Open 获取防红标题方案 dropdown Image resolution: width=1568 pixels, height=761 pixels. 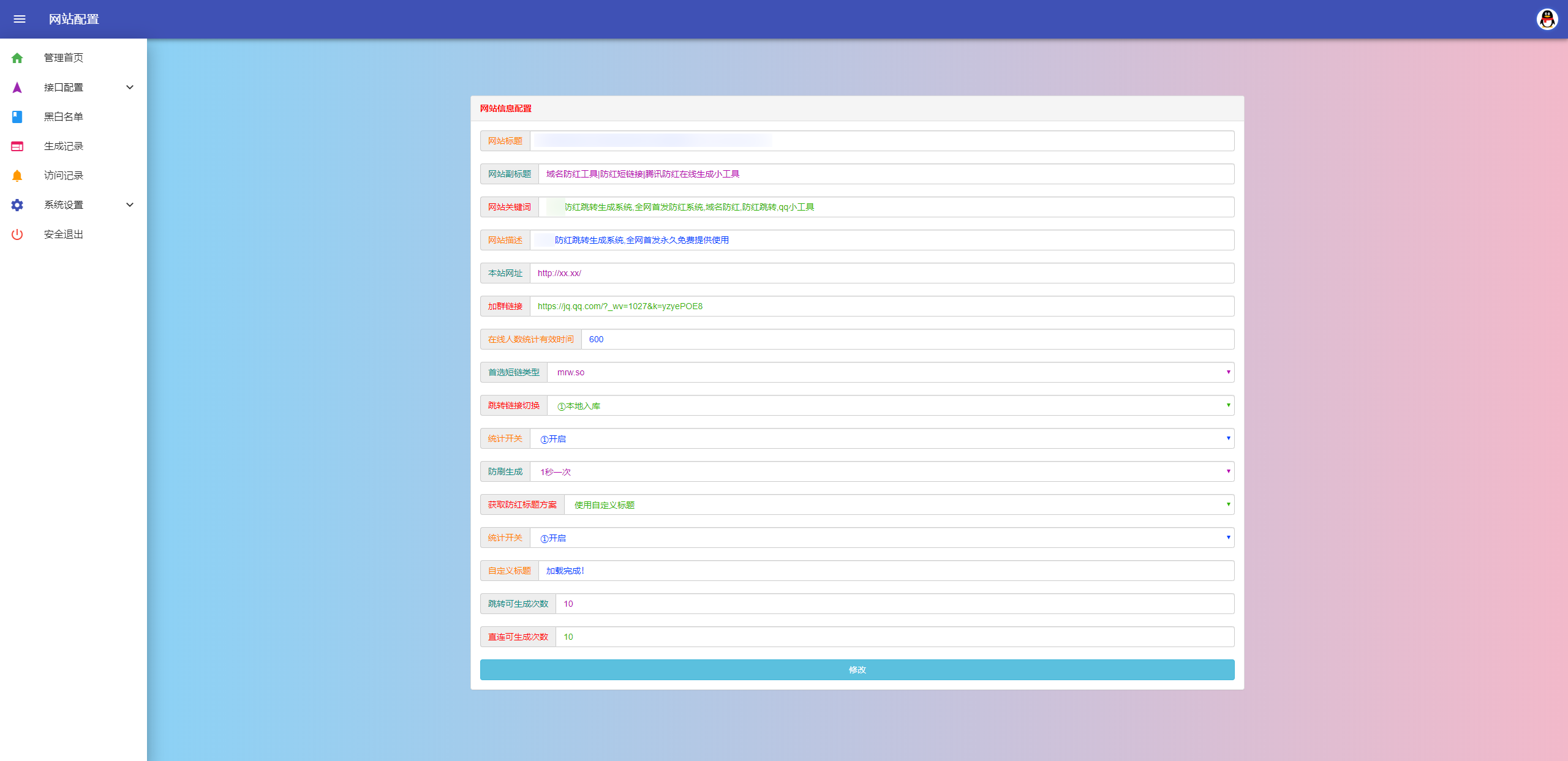click(899, 504)
